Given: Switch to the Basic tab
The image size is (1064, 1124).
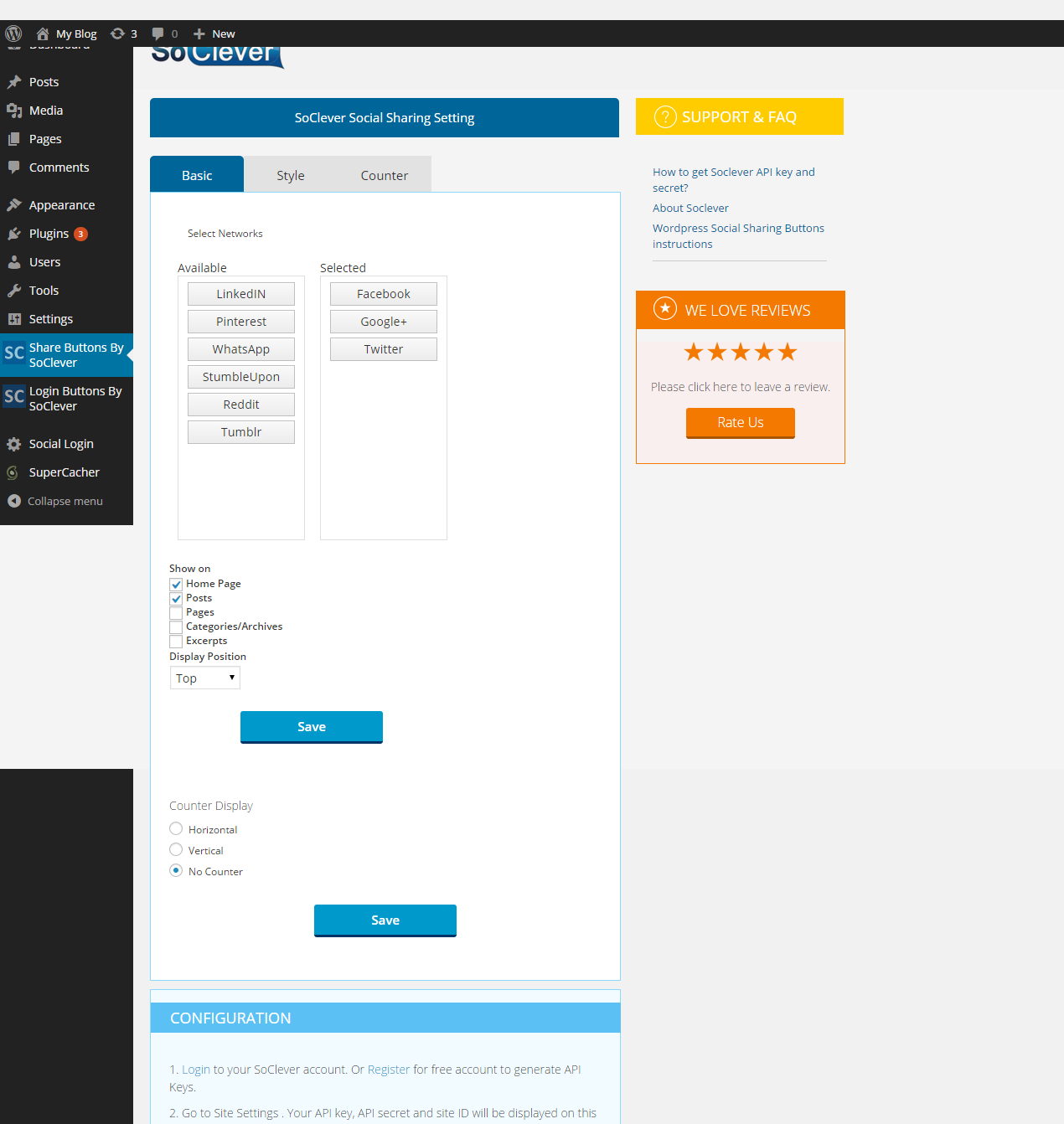Looking at the screenshot, I should (x=197, y=174).
